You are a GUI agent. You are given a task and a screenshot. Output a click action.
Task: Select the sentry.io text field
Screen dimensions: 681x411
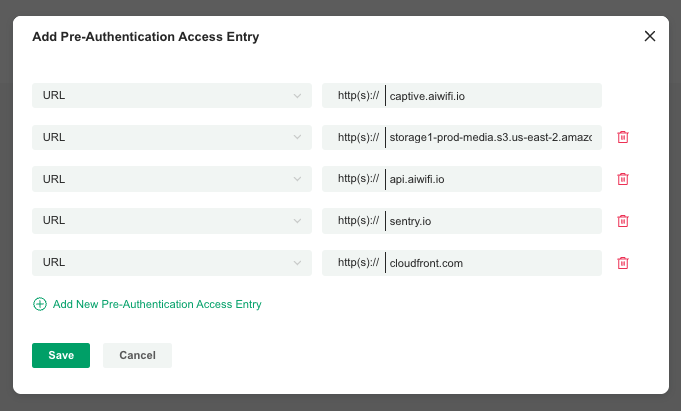(493, 221)
